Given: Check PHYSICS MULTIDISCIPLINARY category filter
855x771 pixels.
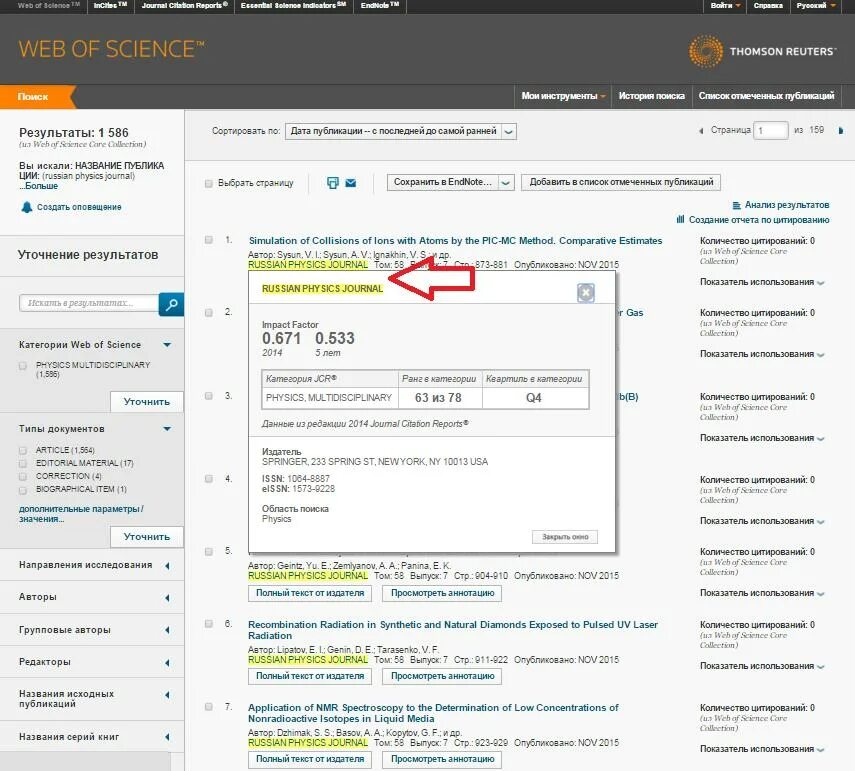Looking at the screenshot, I should pos(23,366).
